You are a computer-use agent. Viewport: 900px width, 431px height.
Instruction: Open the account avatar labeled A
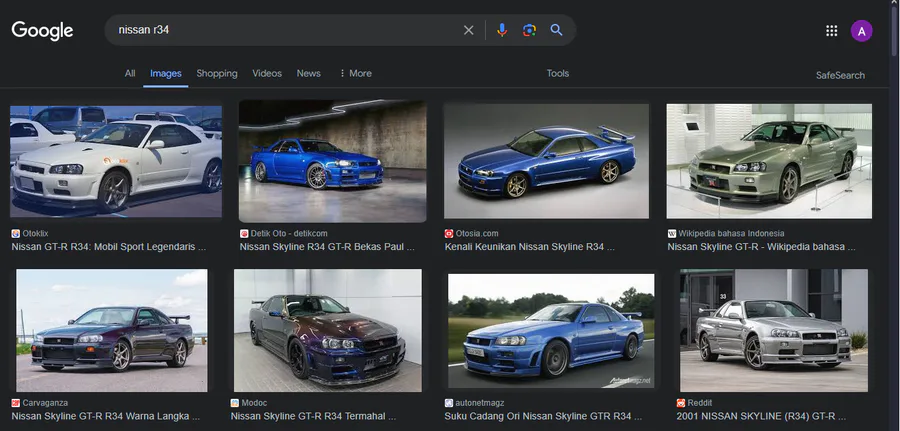(862, 31)
